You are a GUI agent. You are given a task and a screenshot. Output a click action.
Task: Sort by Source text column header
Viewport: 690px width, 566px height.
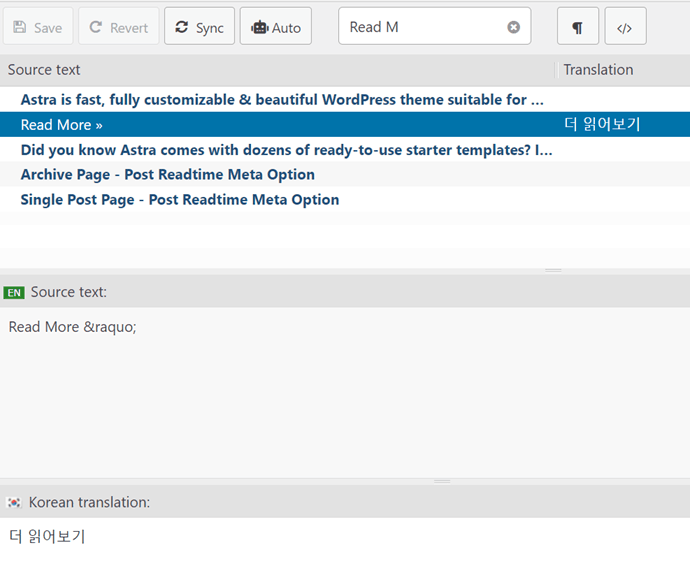277,70
